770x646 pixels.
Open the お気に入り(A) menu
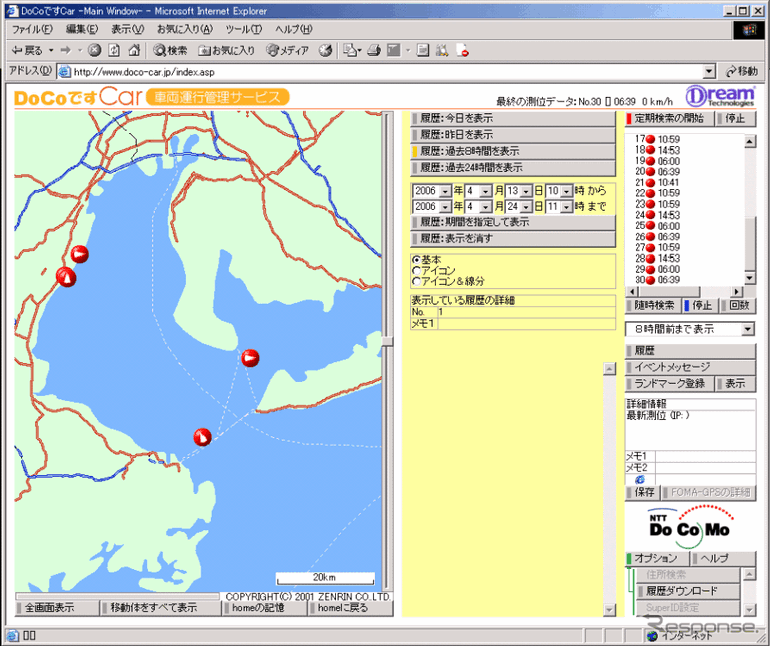click(185, 29)
